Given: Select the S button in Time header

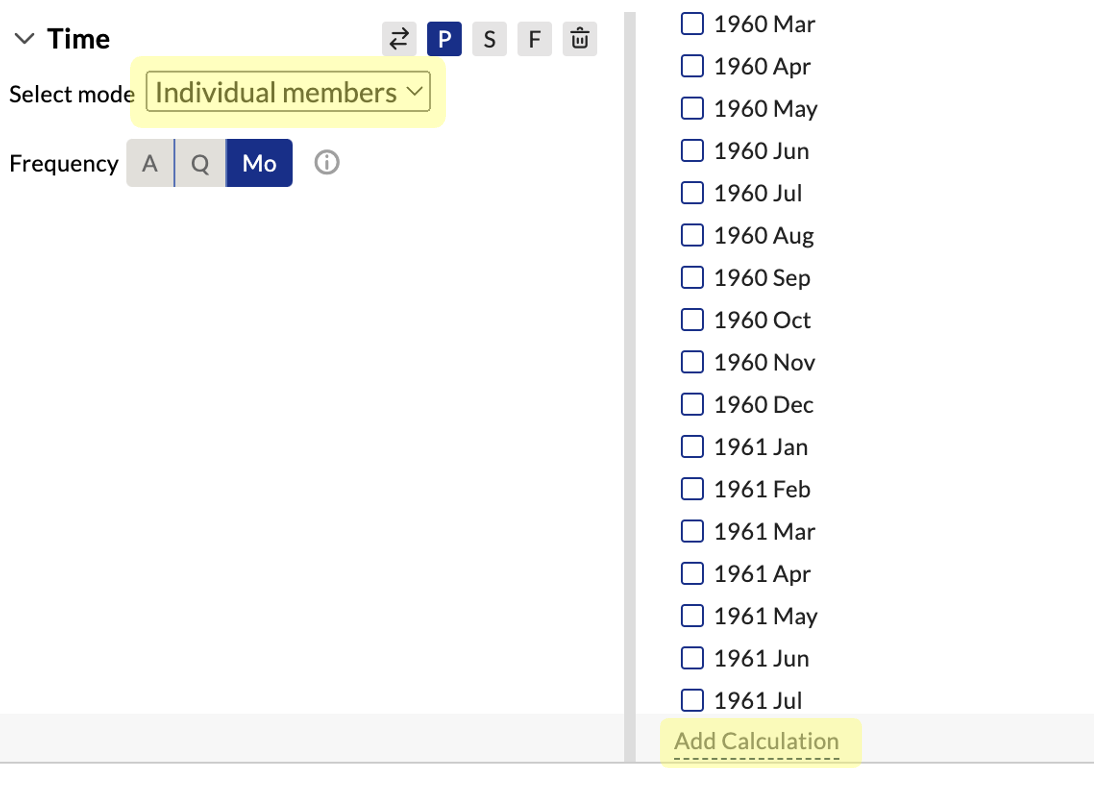Looking at the screenshot, I should click(x=490, y=38).
